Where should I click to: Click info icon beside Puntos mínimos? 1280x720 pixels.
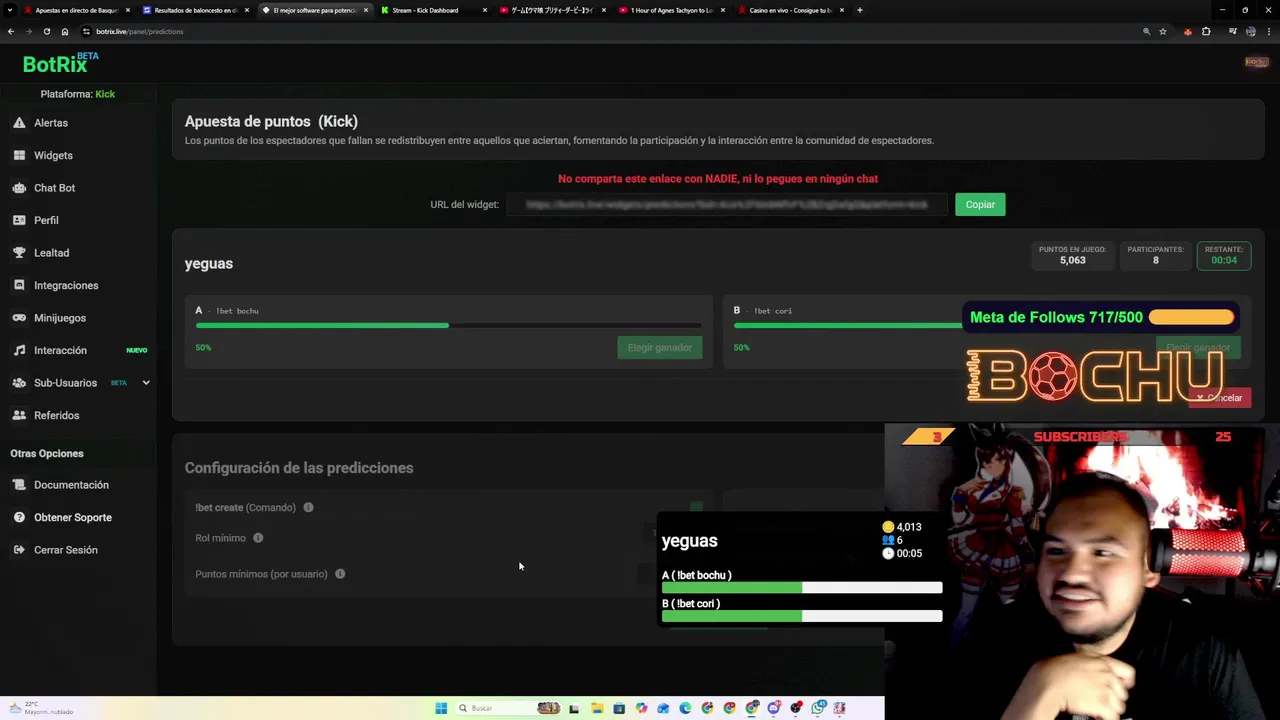[x=340, y=574]
